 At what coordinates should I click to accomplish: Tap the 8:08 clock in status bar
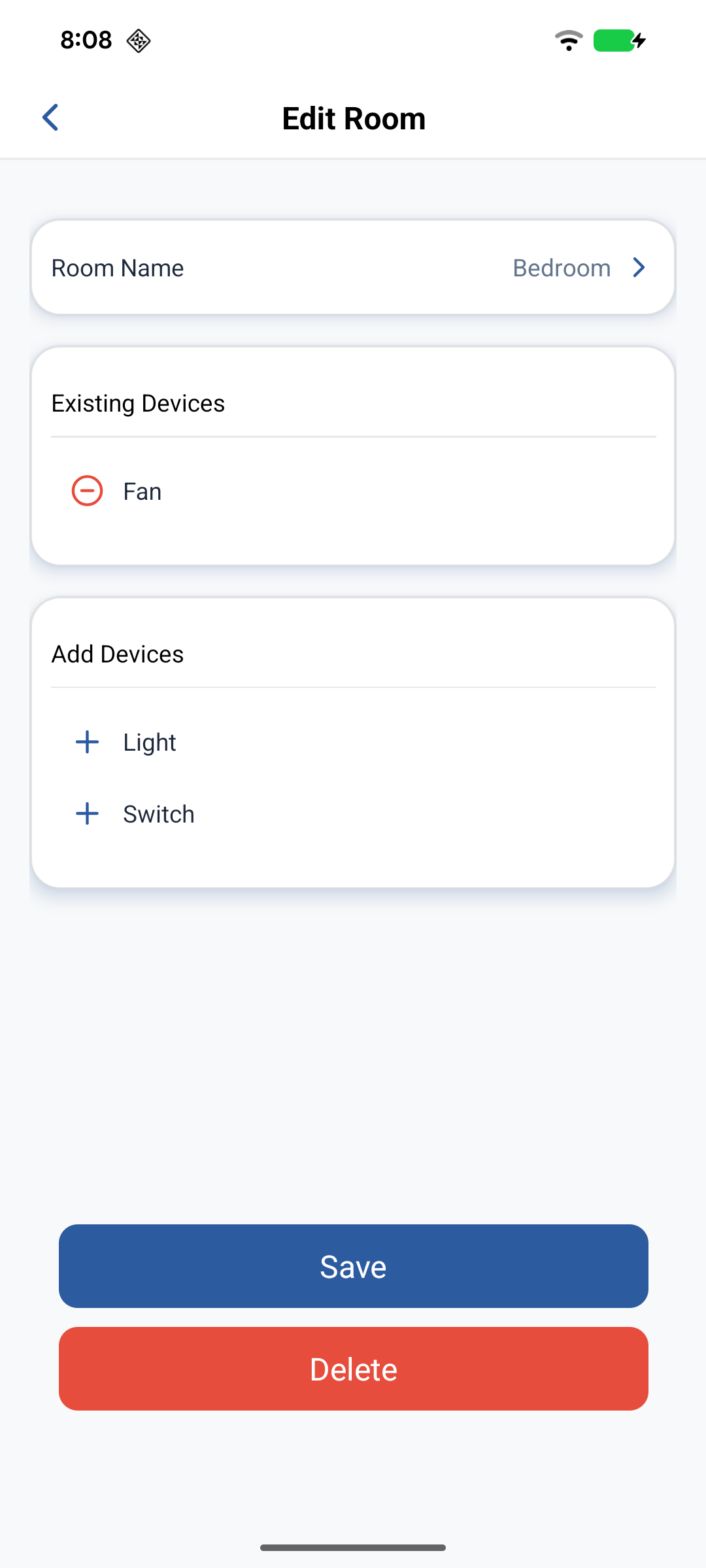[86, 41]
